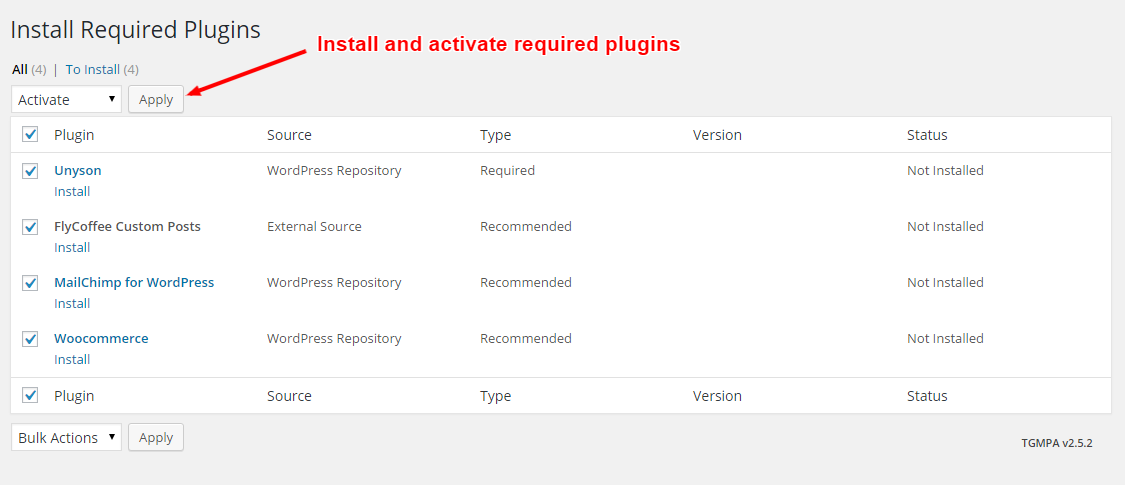
Task: Click Install under FlyCoffee Custom Posts
Action: click(72, 247)
